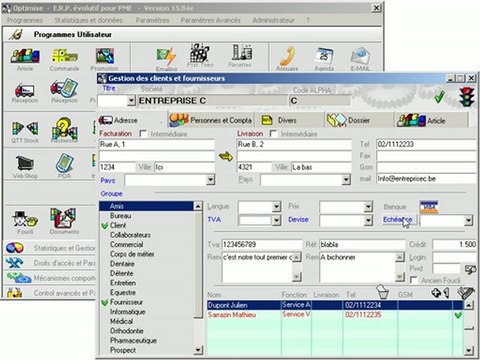480x360 pixels.
Task: Click the VISA bank card icon
Action: (429, 207)
